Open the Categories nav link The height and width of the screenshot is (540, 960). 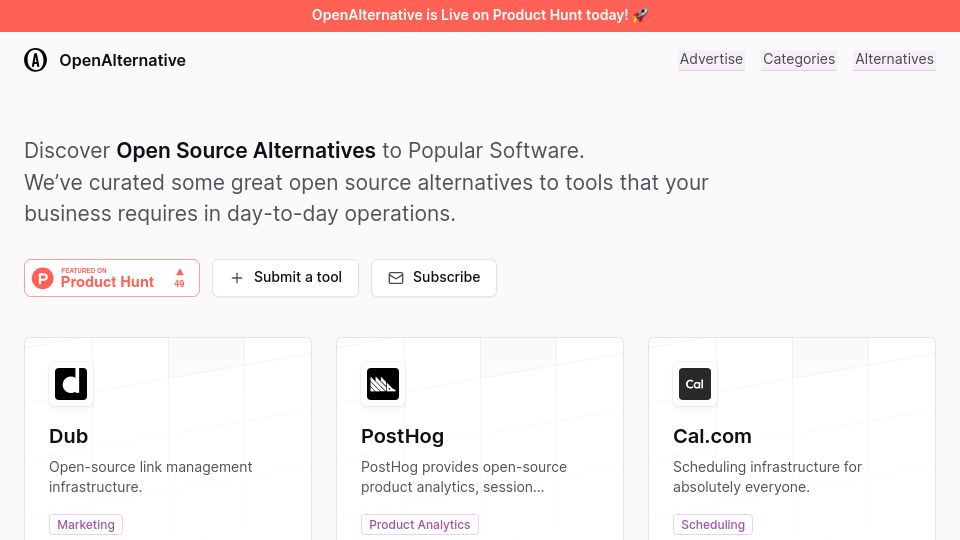pyautogui.click(x=799, y=59)
